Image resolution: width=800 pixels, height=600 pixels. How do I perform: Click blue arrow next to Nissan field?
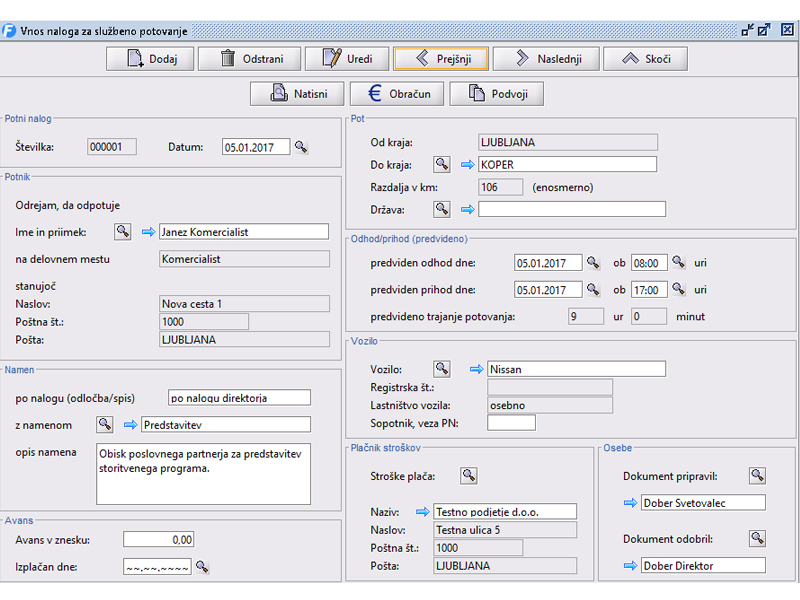[x=477, y=369]
